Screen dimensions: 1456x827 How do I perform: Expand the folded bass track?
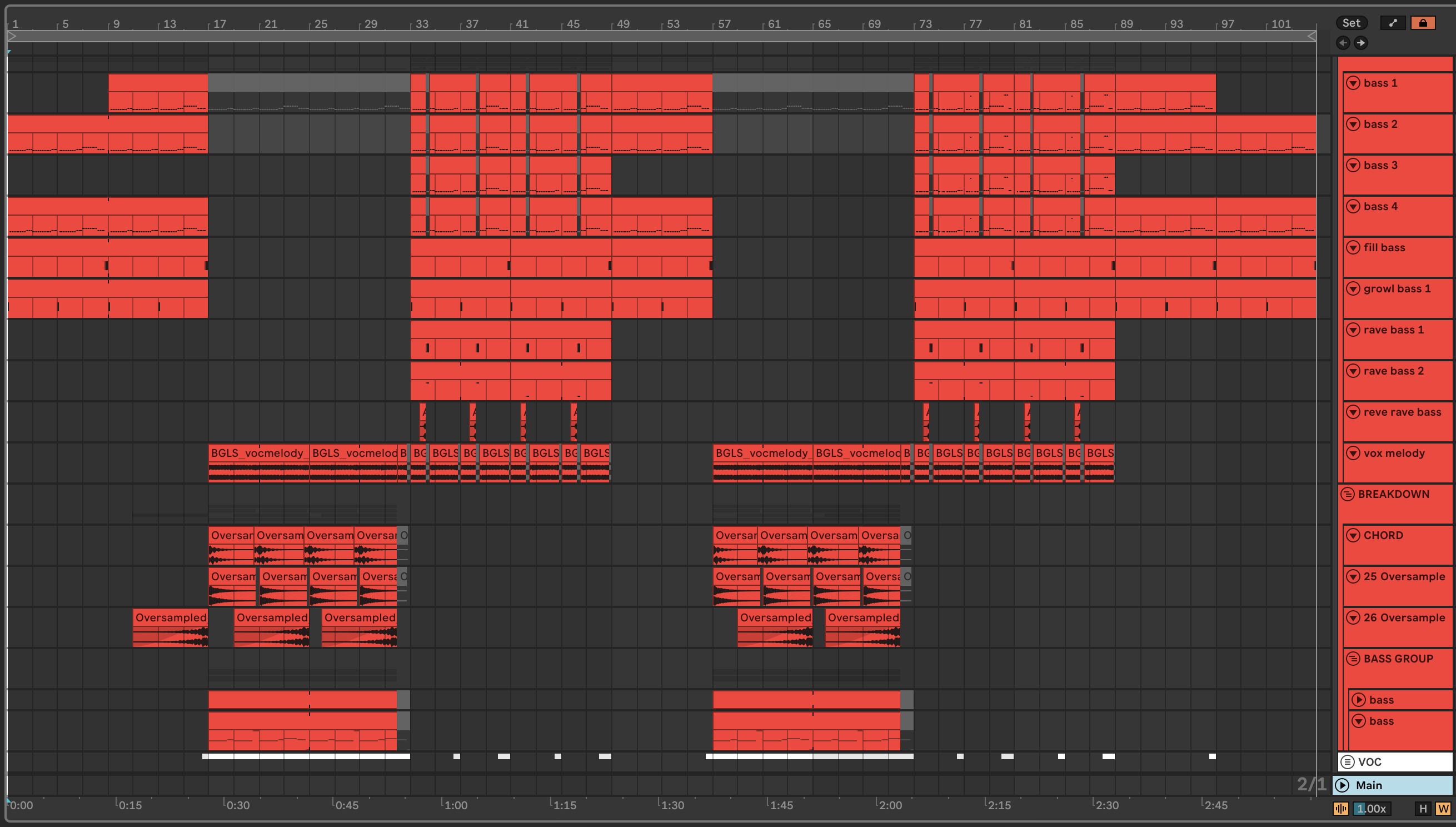pos(1359,700)
